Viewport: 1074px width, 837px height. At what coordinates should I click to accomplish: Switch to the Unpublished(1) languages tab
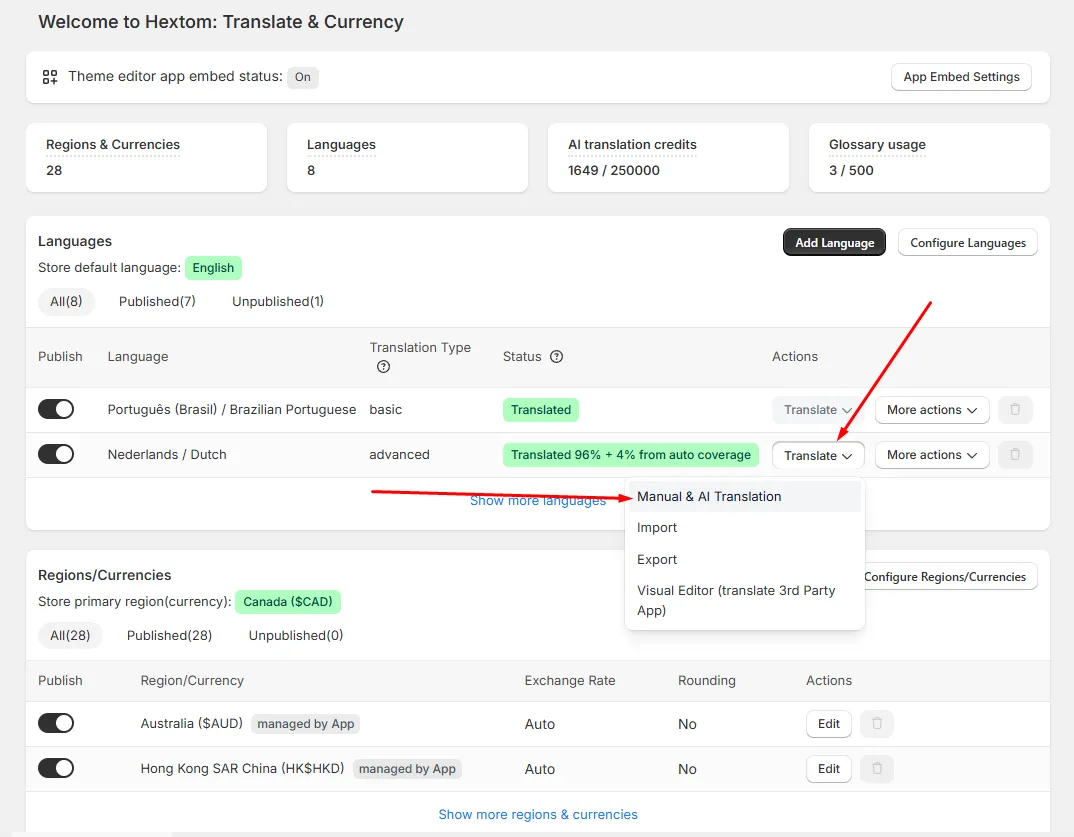point(277,301)
